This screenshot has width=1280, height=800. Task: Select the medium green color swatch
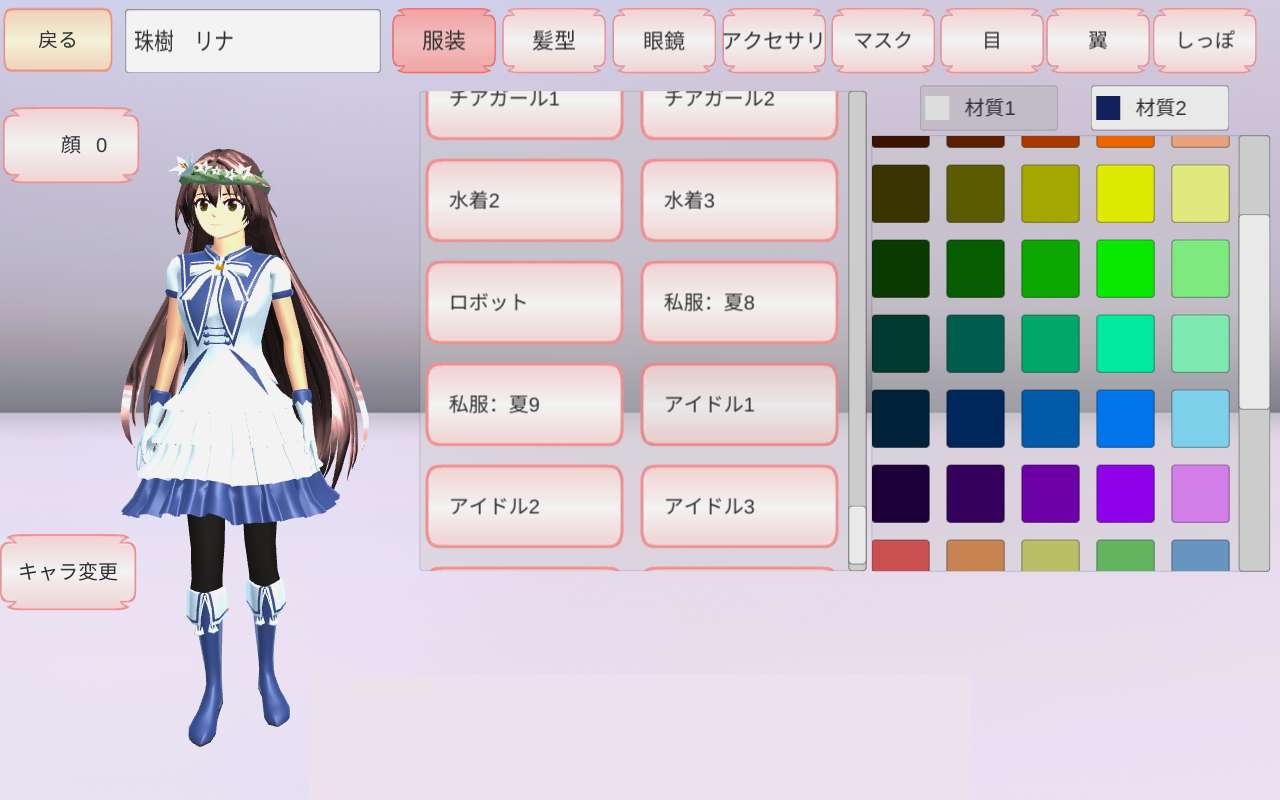[x=1051, y=269]
